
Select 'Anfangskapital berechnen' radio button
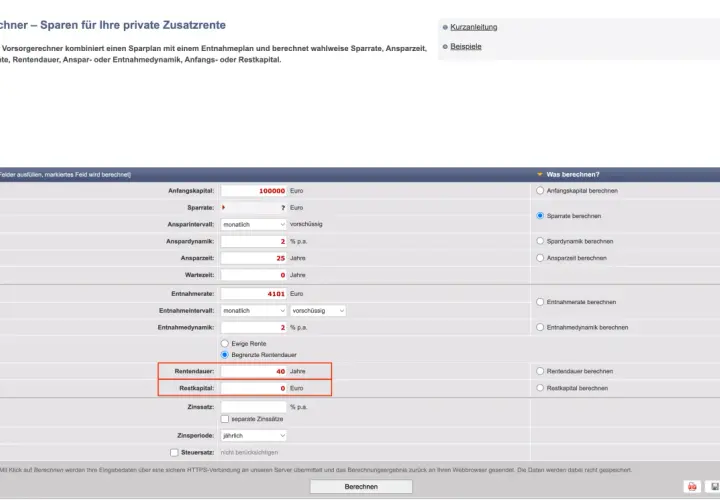pyautogui.click(x=540, y=191)
